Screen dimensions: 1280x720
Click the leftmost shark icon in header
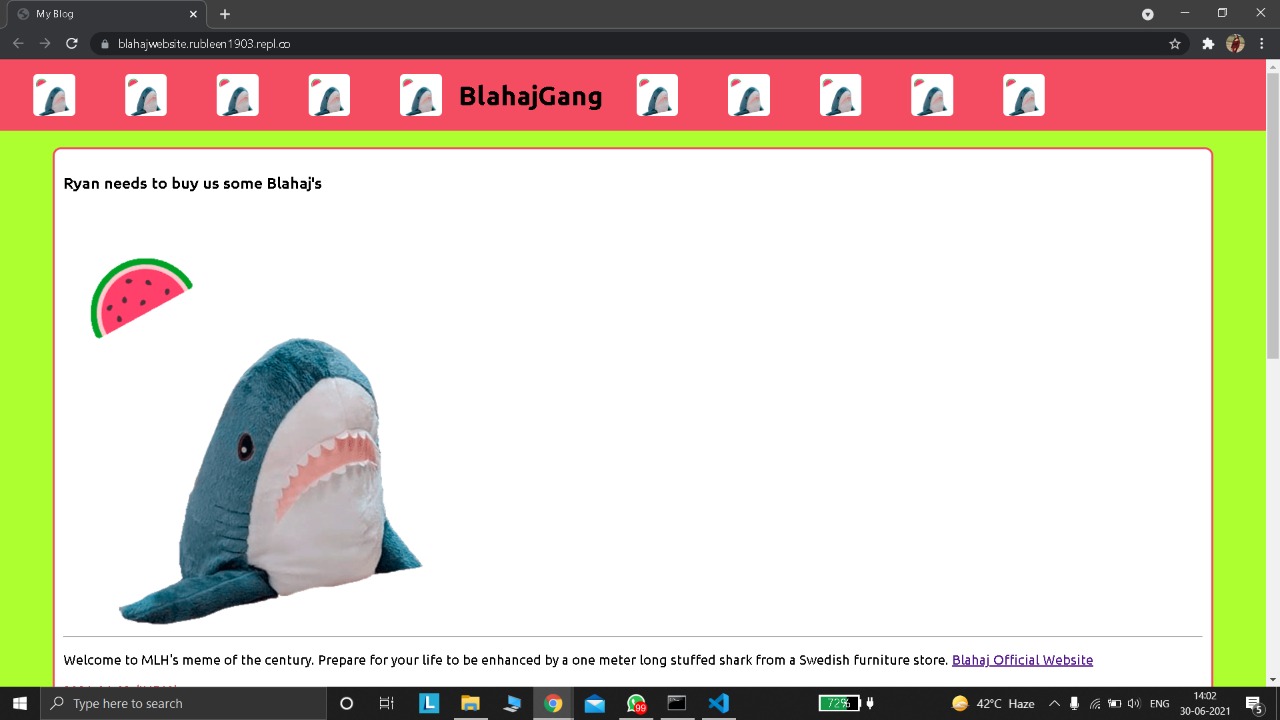click(x=54, y=96)
